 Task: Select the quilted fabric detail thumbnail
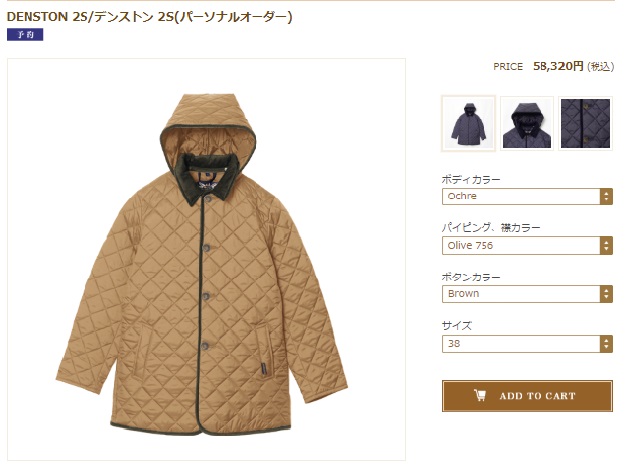(585, 123)
